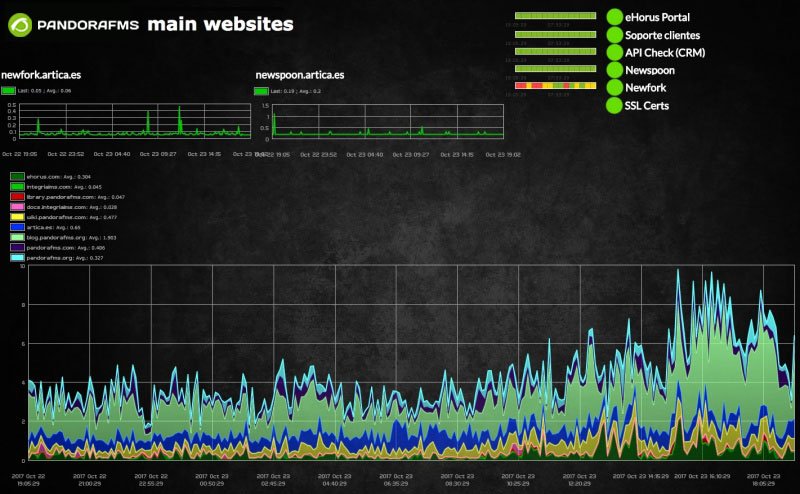Open the SSL Certs status circle
Image resolution: width=800 pixels, height=494 pixels.
(x=614, y=105)
